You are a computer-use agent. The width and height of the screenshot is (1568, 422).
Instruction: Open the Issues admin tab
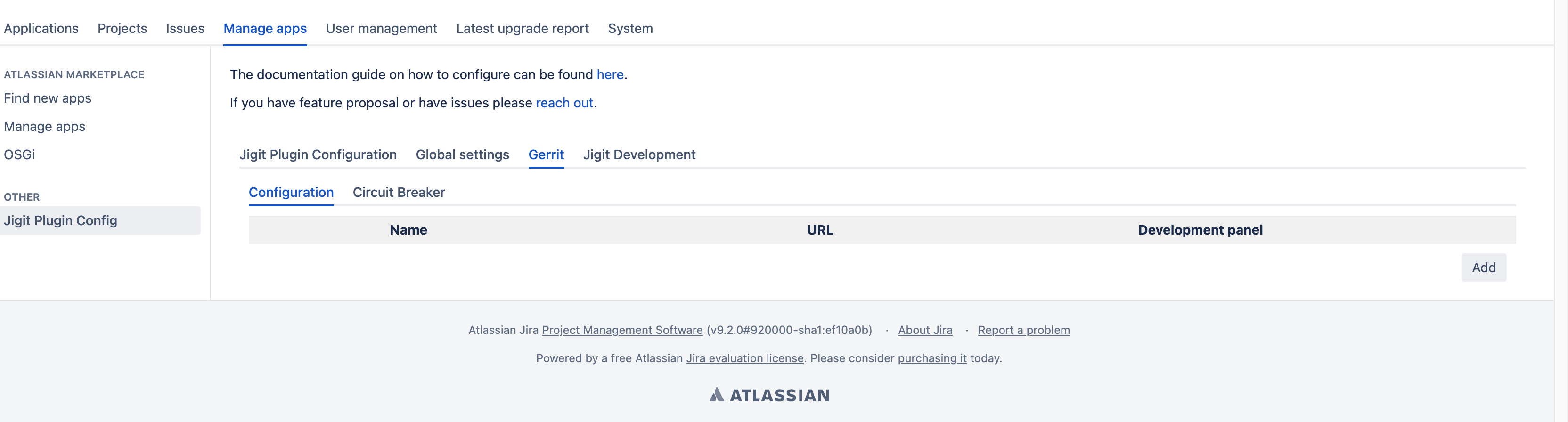pyautogui.click(x=185, y=29)
